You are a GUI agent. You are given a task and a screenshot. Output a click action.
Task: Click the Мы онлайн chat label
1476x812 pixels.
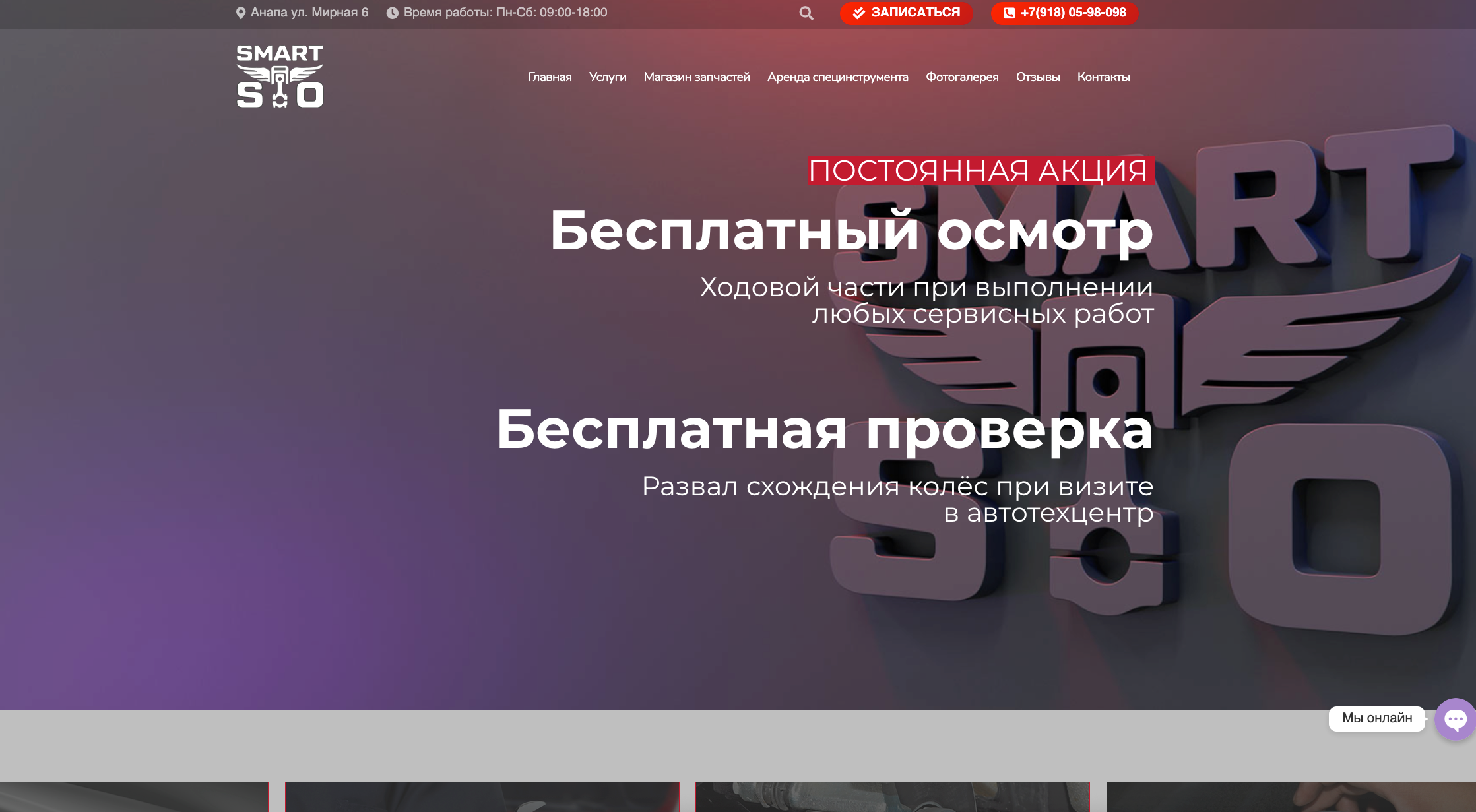click(x=1377, y=718)
